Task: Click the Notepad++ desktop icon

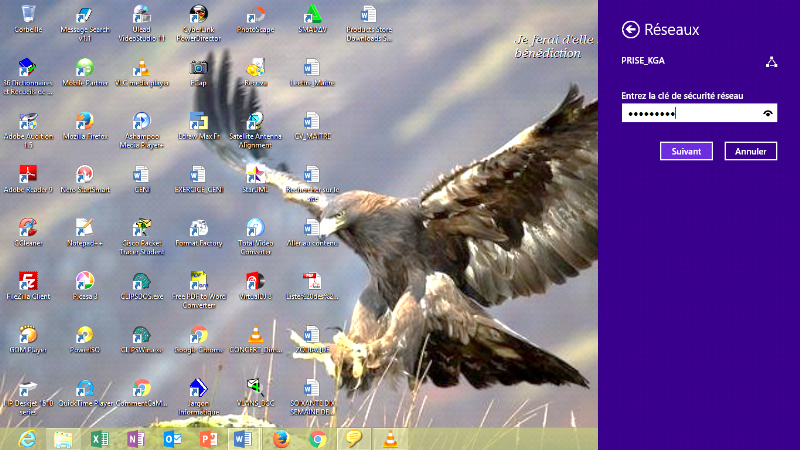Action: (x=85, y=227)
